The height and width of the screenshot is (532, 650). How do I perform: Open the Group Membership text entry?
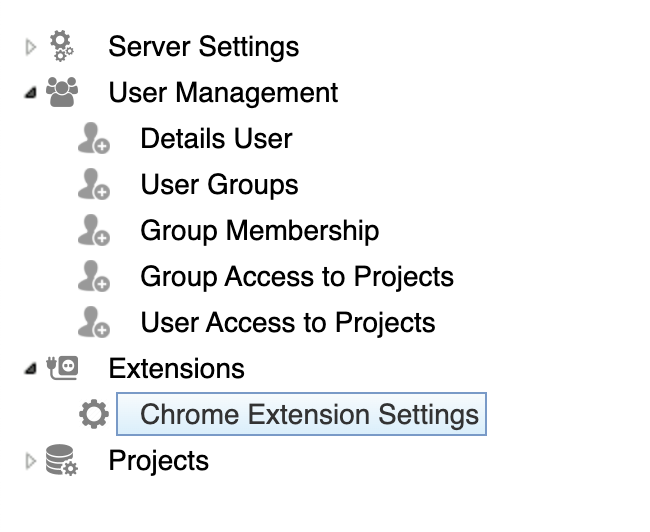click(259, 231)
